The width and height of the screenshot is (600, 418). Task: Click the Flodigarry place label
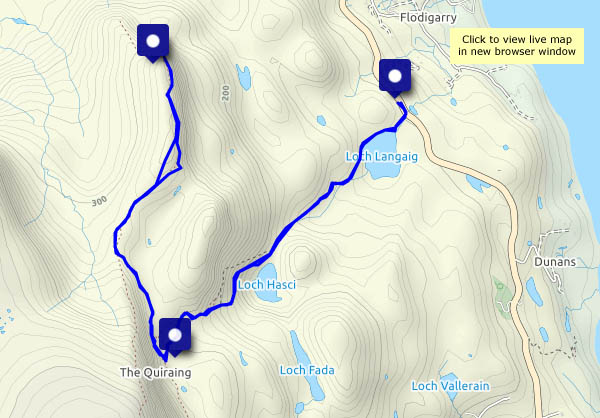click(x=428, y=18)
